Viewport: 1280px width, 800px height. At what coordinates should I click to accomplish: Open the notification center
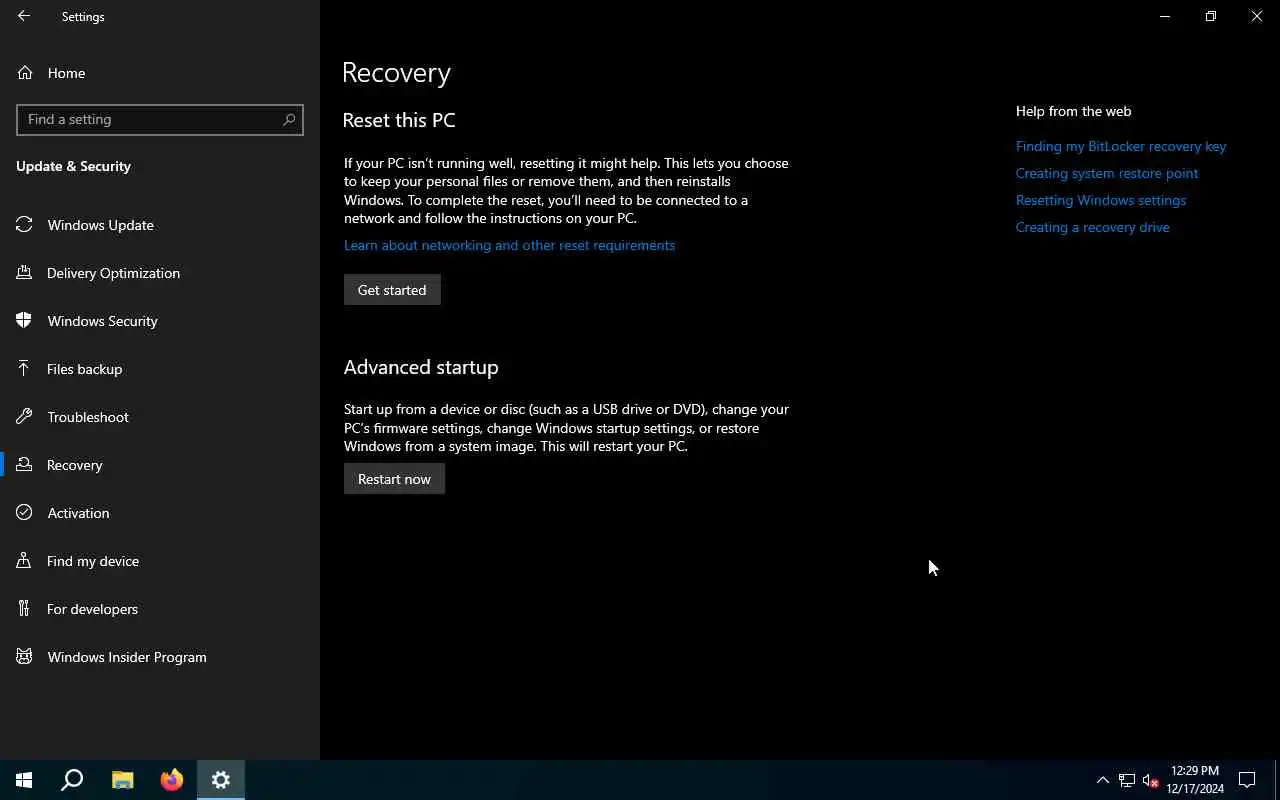coord(1247,780)
